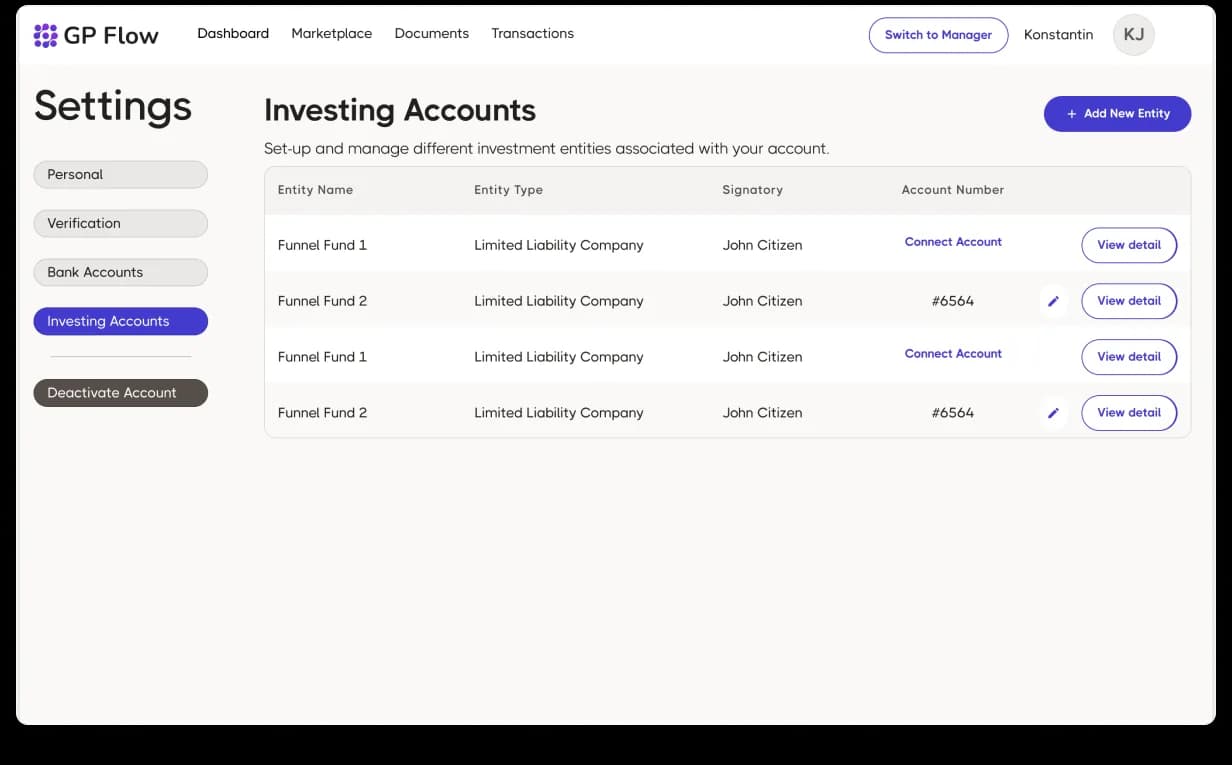Click the 'Set-up and manage different investment entities' description
Viewport: 1232px width, 765px height.
(546, 149)
